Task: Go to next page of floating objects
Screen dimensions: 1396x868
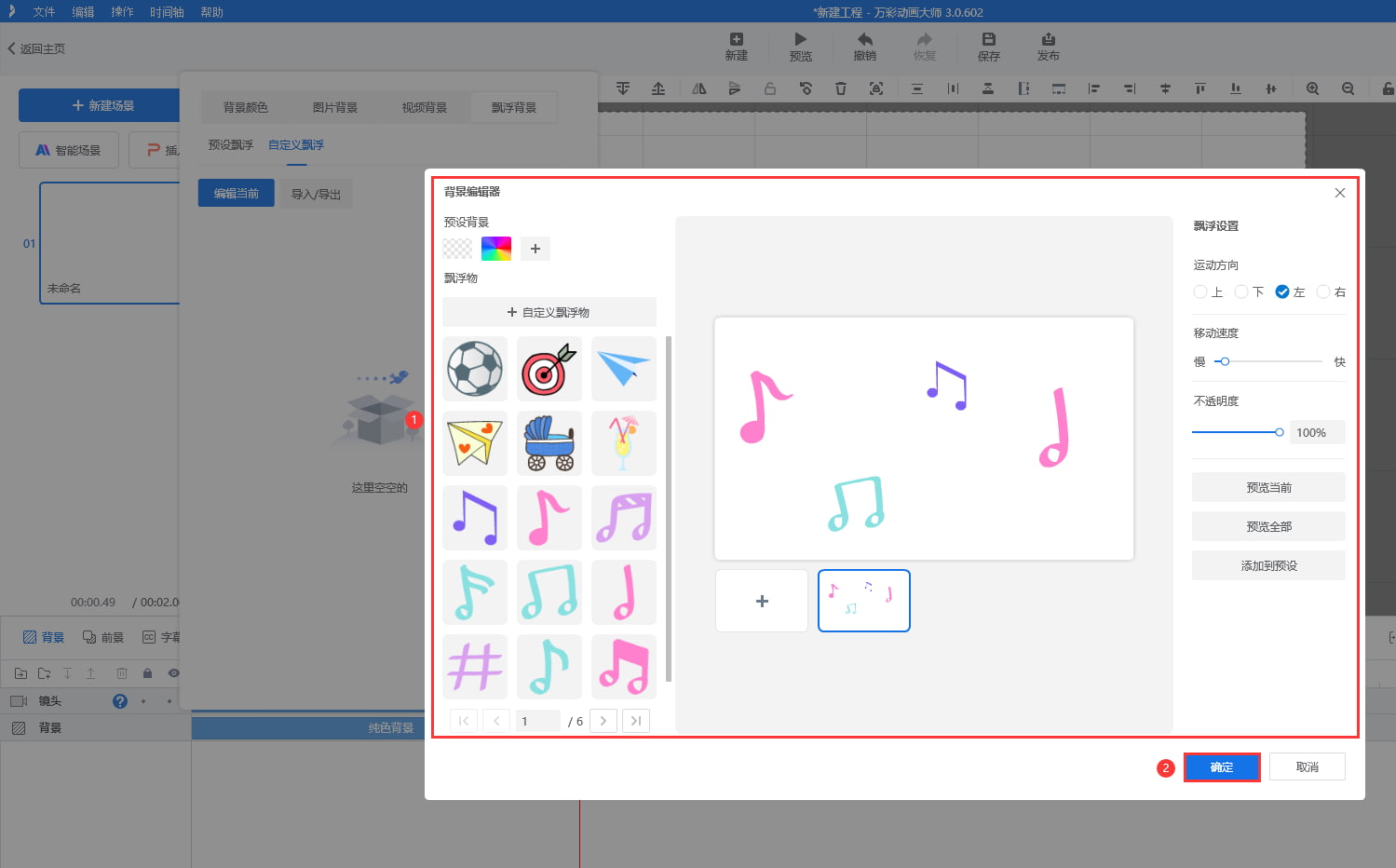Action: [603, 721]
